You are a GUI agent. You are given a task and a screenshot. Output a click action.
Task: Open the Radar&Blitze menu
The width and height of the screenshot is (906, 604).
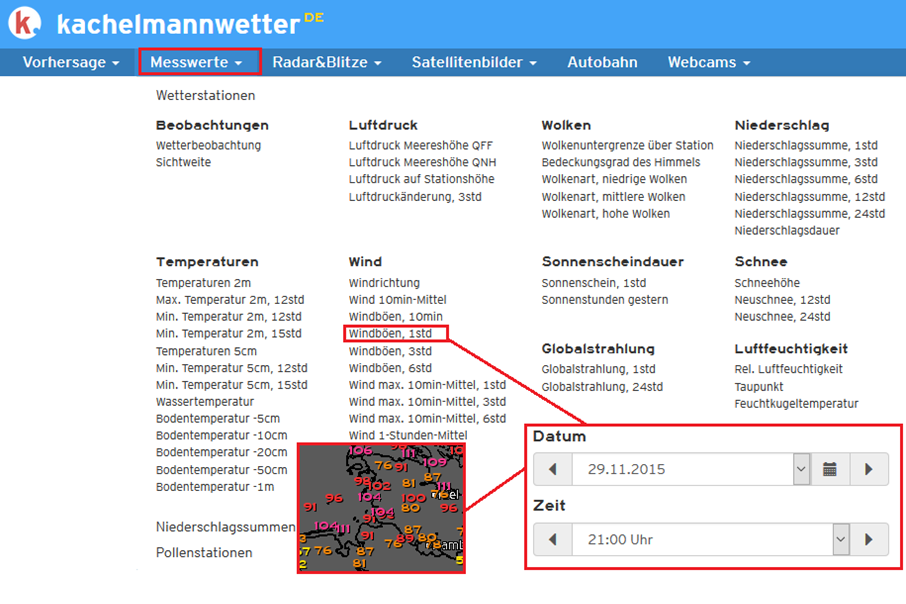click(327, 62)
